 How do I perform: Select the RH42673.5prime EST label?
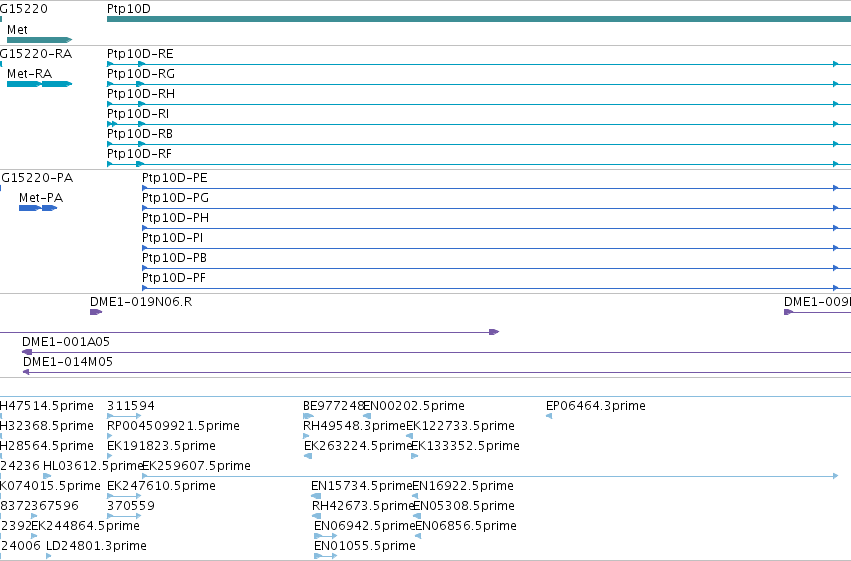pos(364,506)
